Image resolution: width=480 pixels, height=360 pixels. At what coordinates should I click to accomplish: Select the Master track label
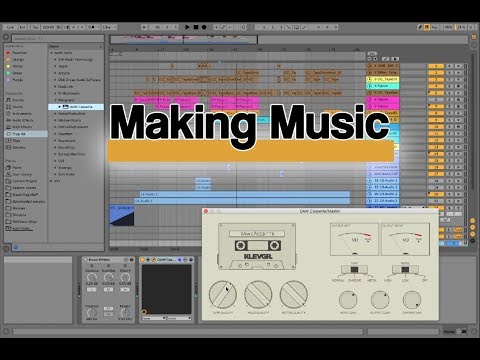450,332
